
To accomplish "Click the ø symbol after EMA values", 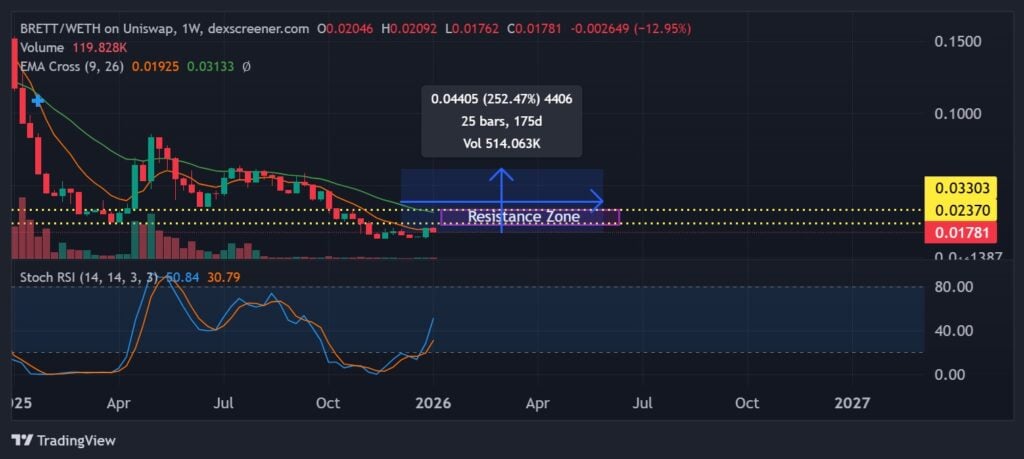I will tap(246, 67).
